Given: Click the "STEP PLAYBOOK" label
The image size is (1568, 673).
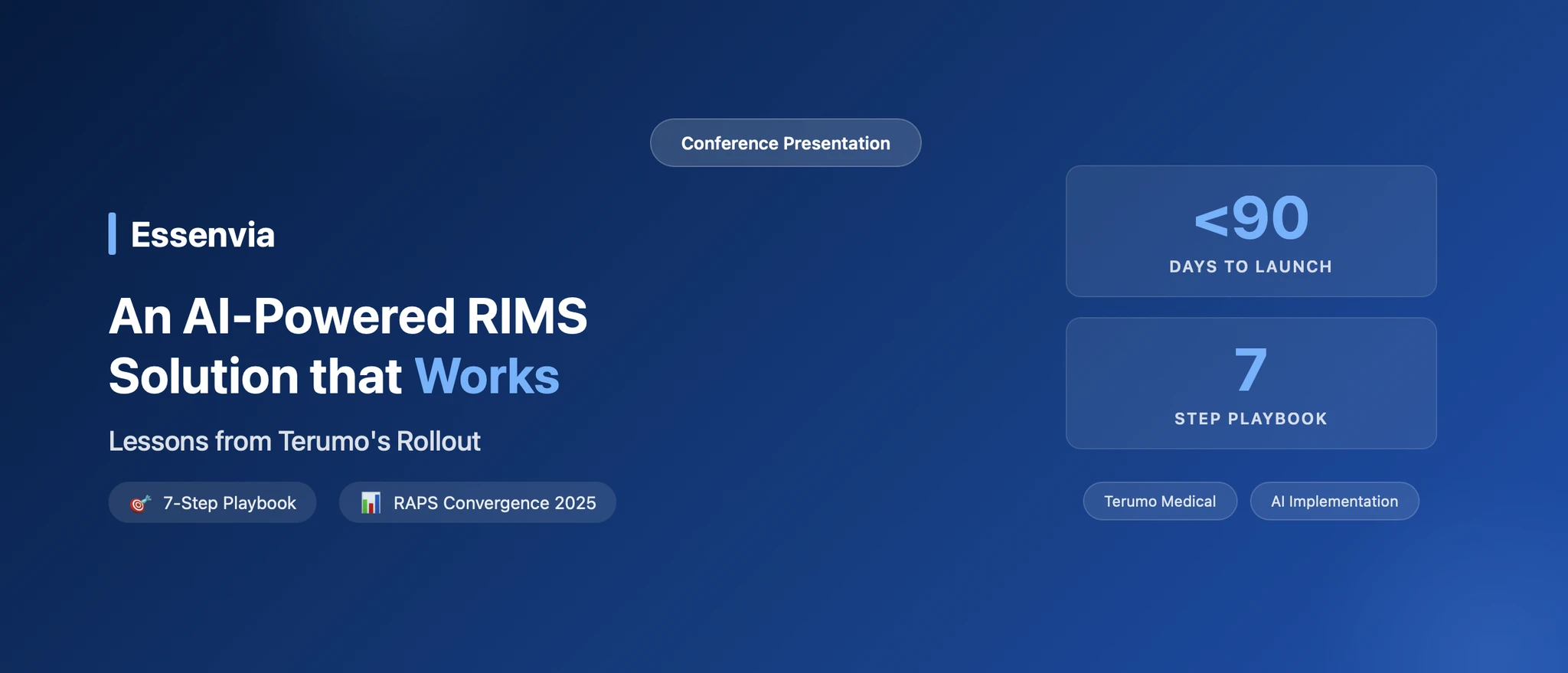Looking at the screenshot, I should 1251,419.
